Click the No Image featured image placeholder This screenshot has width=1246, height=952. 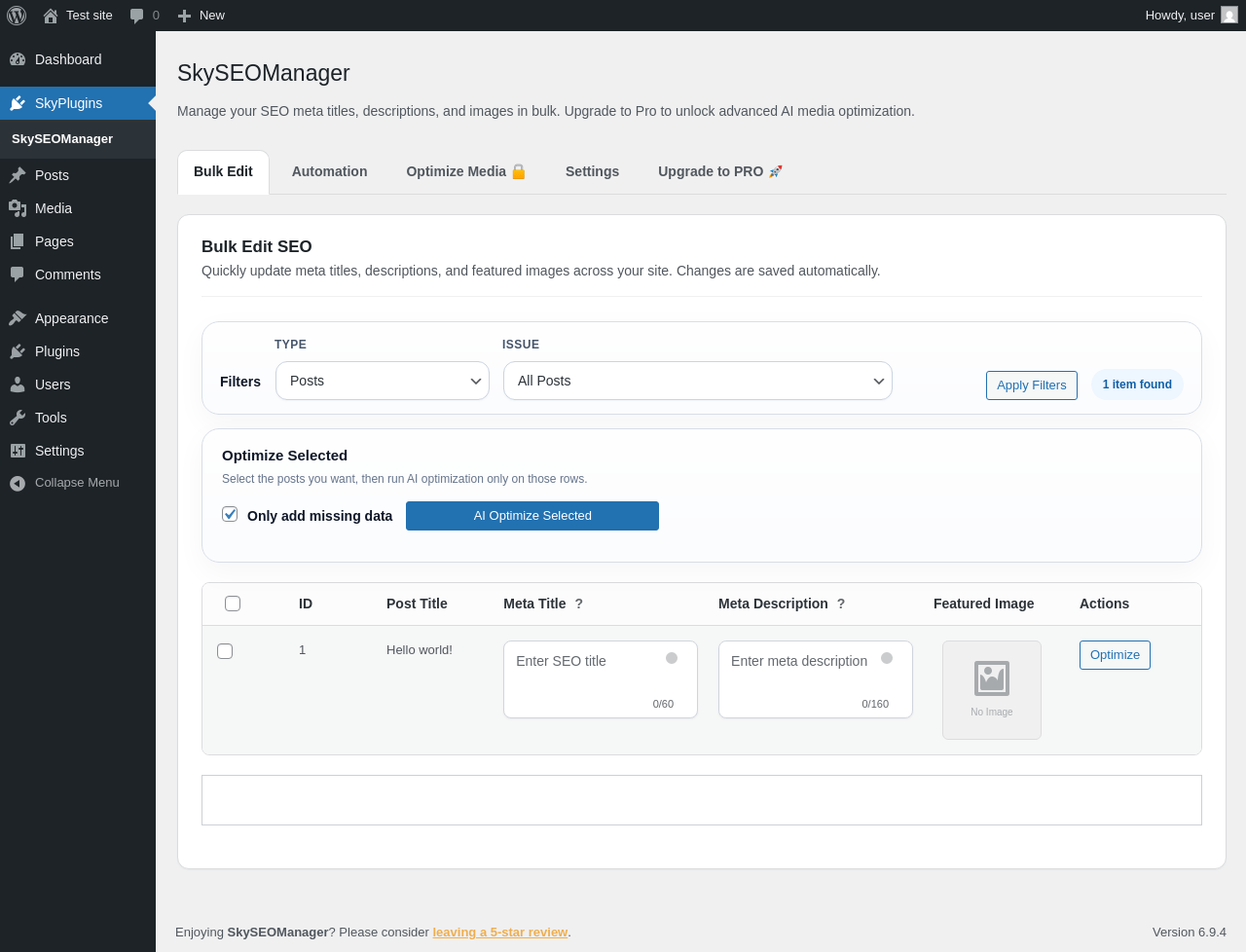coord(991,689)
